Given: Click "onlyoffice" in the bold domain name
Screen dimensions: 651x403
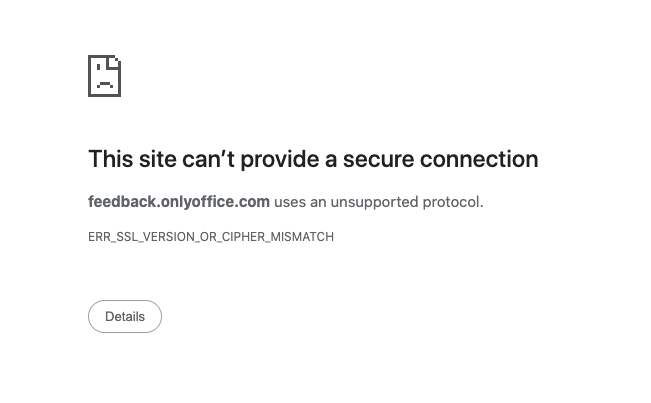Looking at the screenshot, I should point(198,201).
